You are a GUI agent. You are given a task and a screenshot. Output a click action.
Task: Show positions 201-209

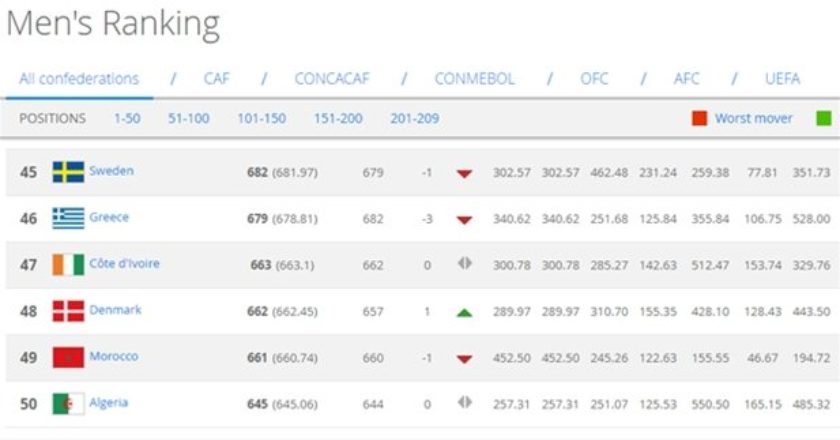[x=415, y=118]
